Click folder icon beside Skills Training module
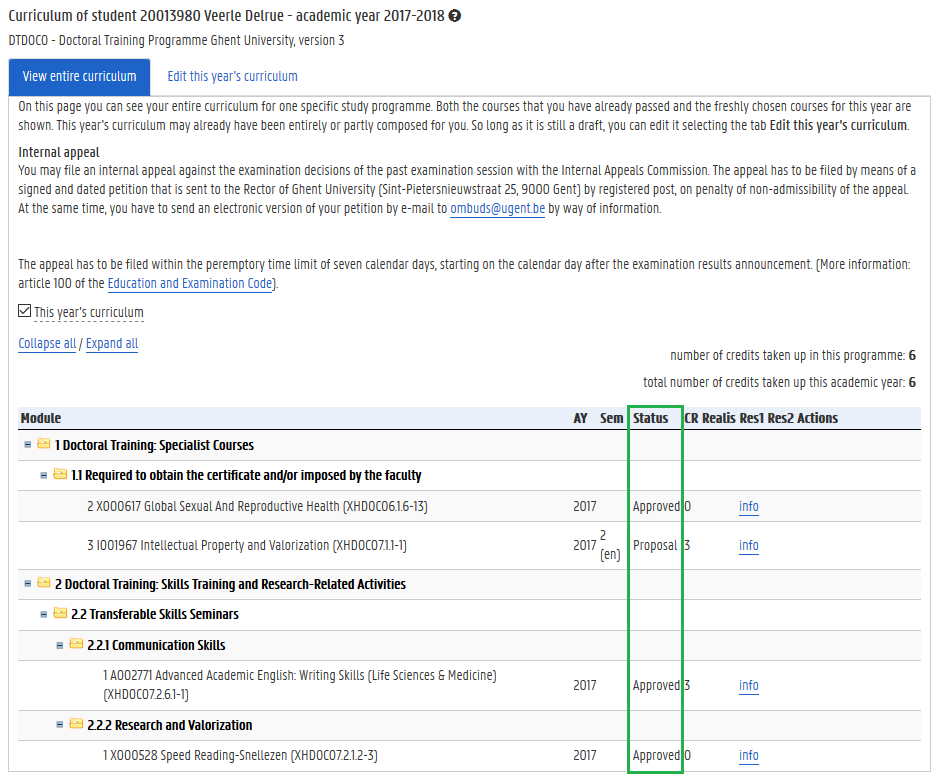941x782 pixels. pos(44,583)
